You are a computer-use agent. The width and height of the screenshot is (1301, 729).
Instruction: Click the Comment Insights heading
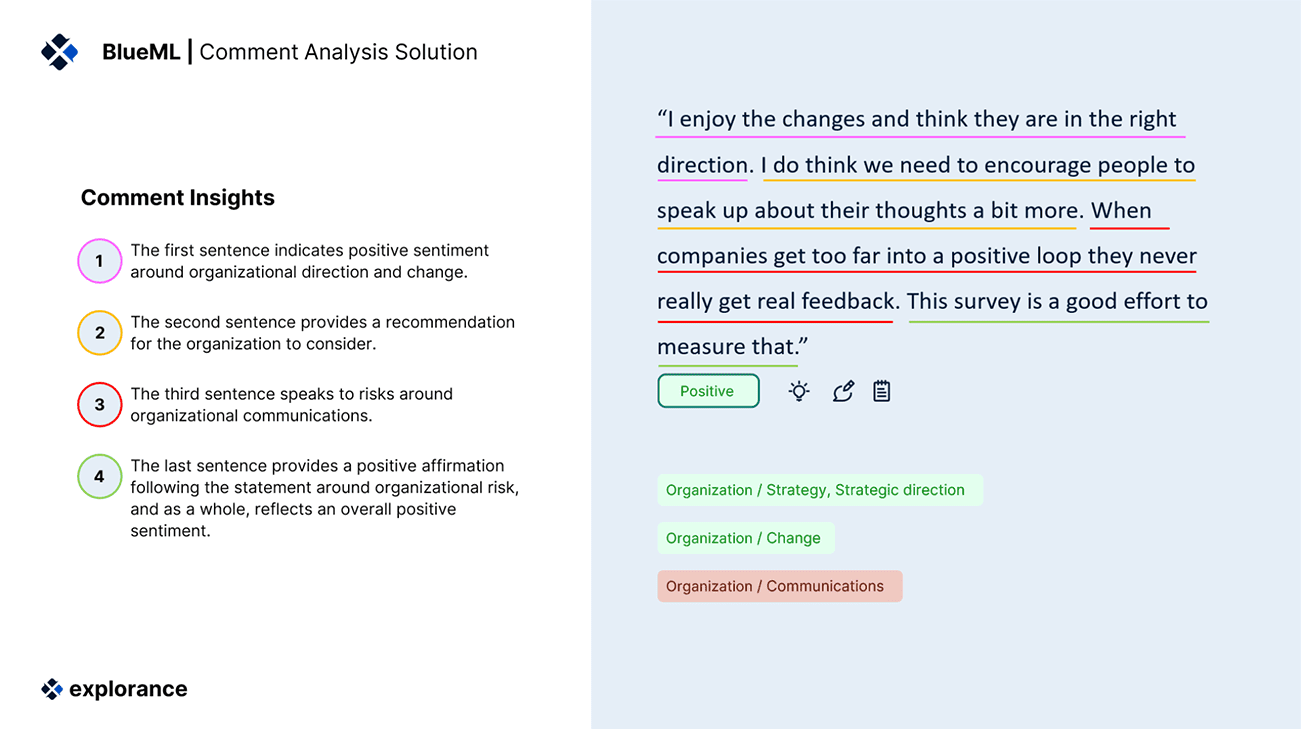point(178,198)
